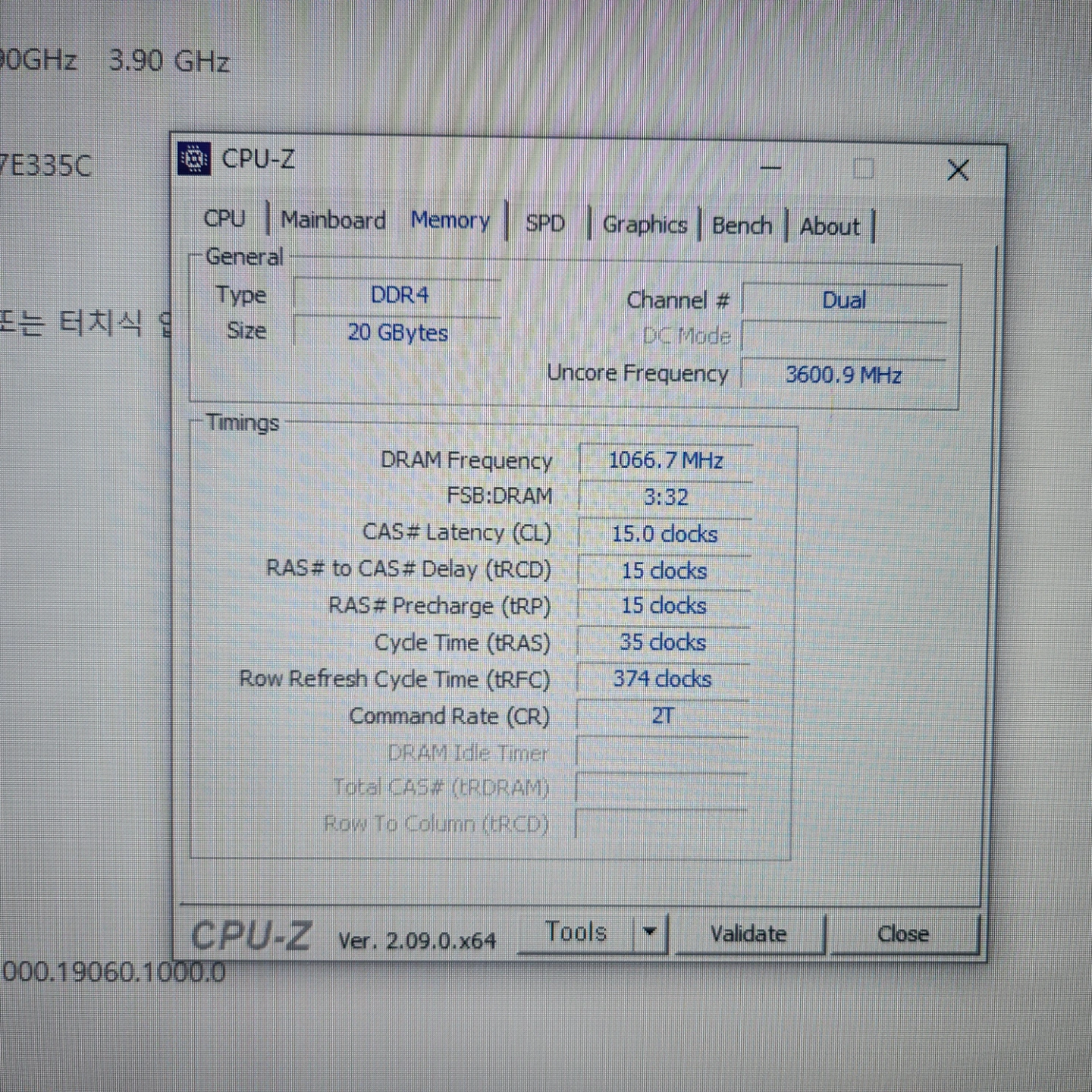Click the Dual channel value
1092x1092 pixels.
point(844,300)
